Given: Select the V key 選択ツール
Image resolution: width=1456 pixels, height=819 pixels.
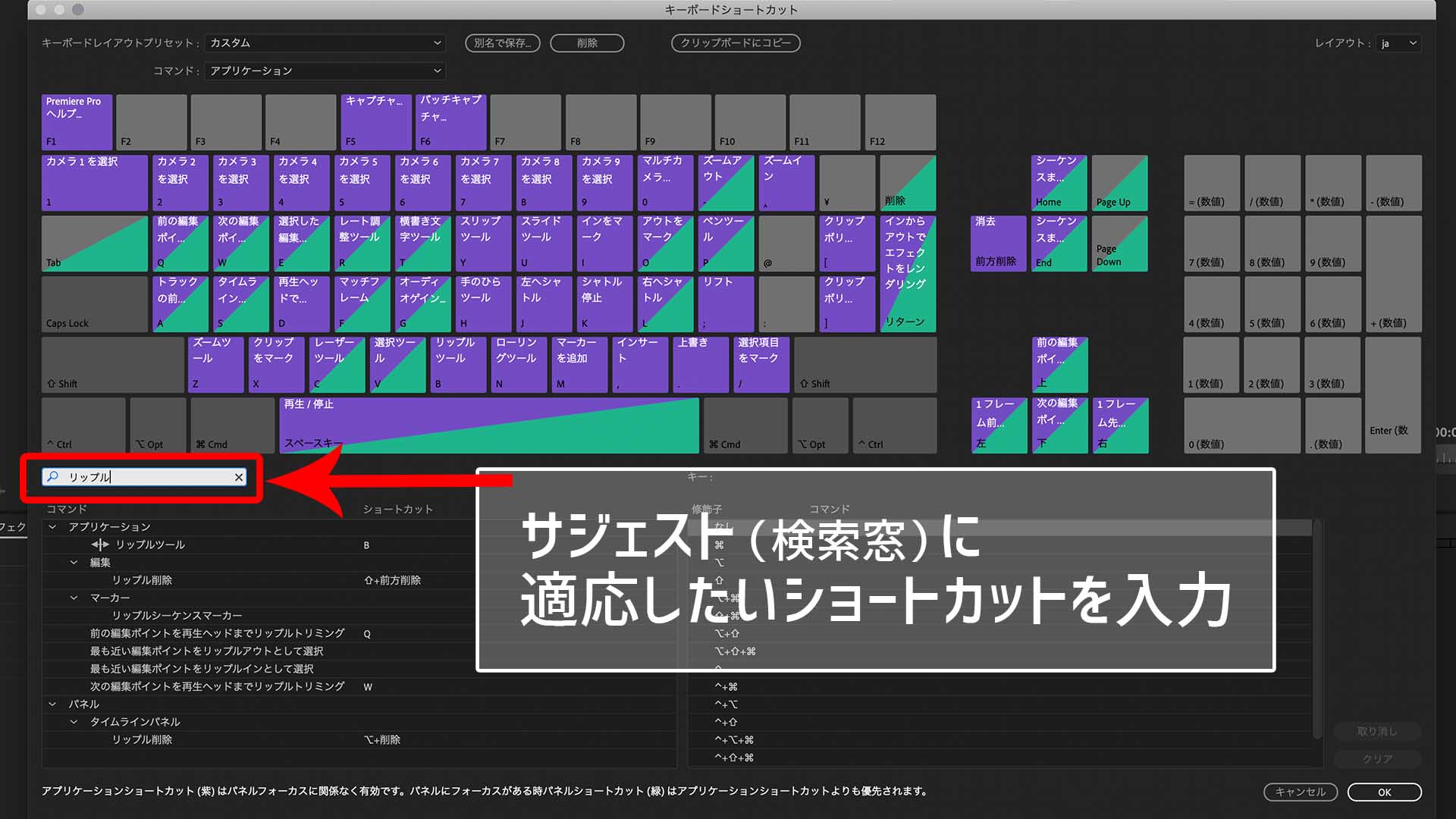Looking at the screenshot, I should (x=398, y=365).
